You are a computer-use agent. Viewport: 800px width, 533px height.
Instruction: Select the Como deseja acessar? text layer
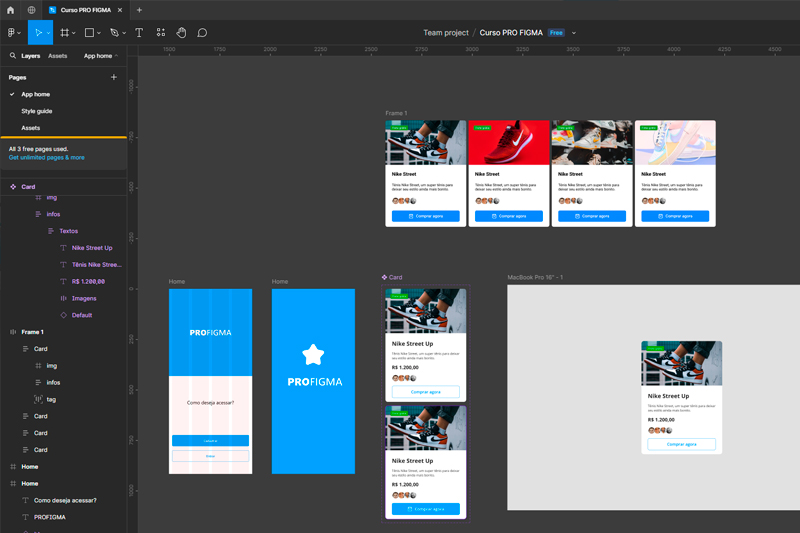point(63,500)
